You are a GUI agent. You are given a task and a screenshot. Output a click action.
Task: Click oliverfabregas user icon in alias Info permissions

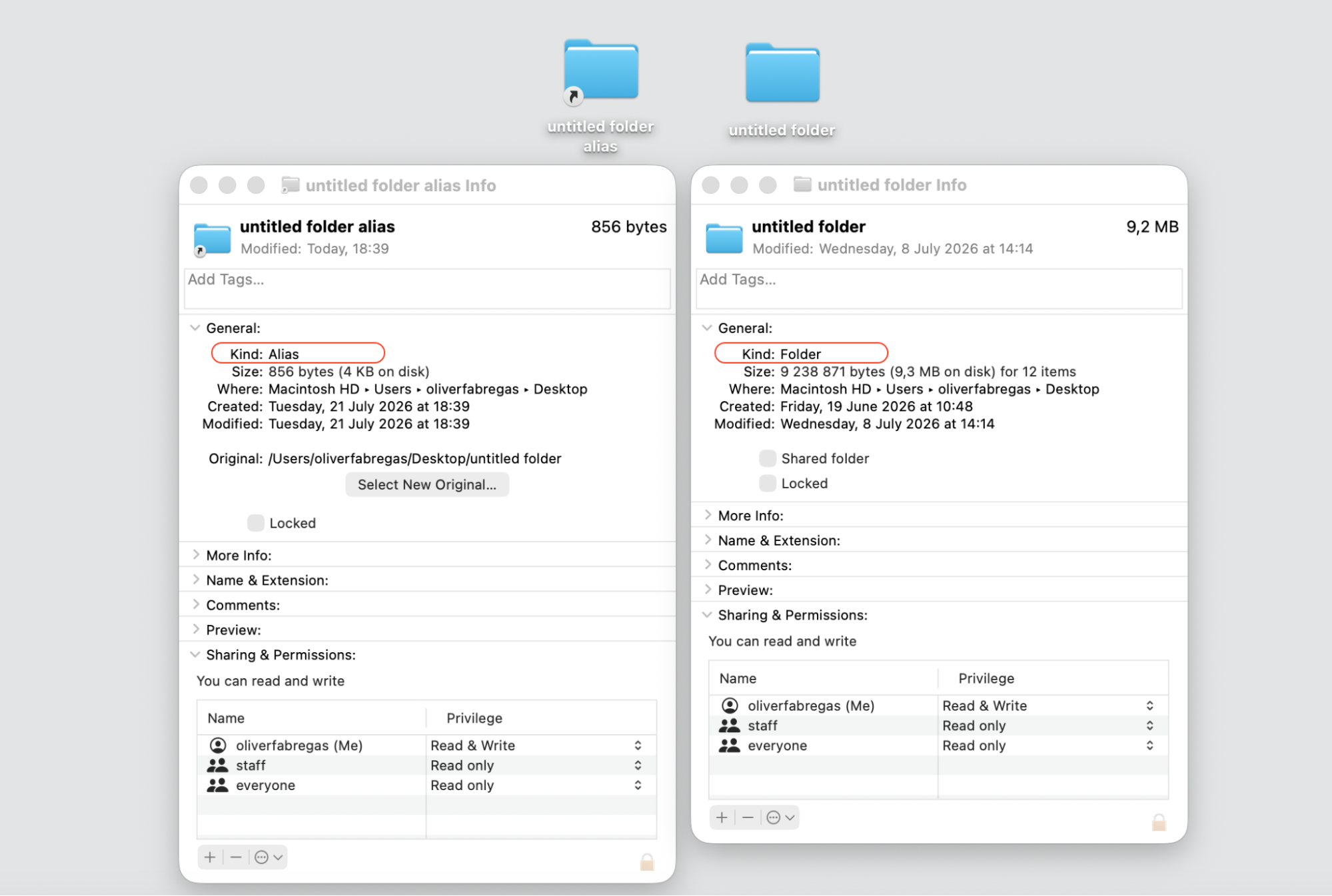[218, 745]
